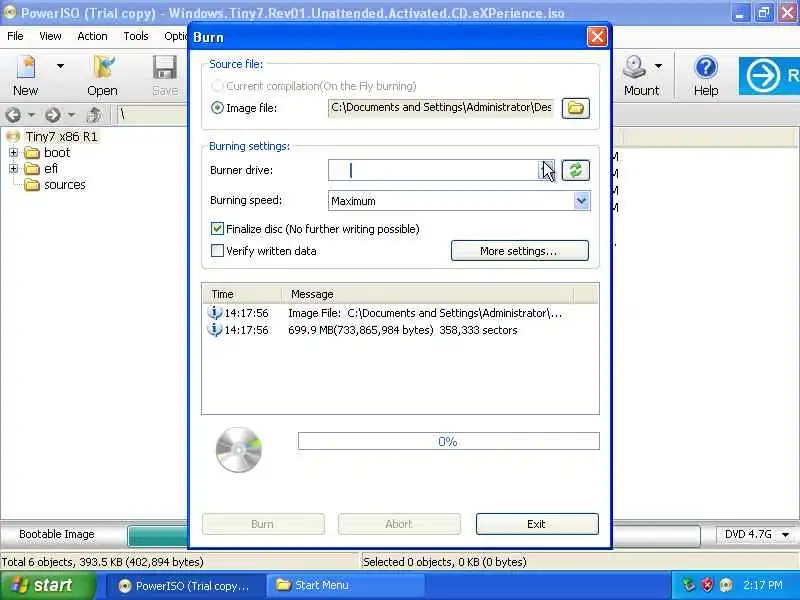Open the File menu

(x=15, y=36)
